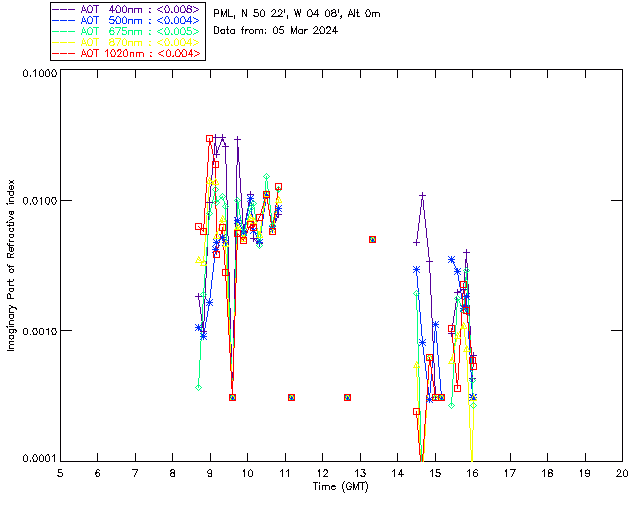
Task: Click the station text 'PML, N 50 22'
Action: [250, 14]
